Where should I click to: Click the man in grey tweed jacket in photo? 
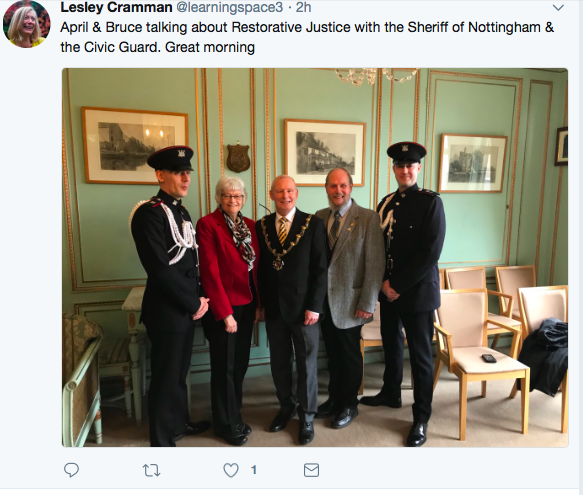(348, 296)
